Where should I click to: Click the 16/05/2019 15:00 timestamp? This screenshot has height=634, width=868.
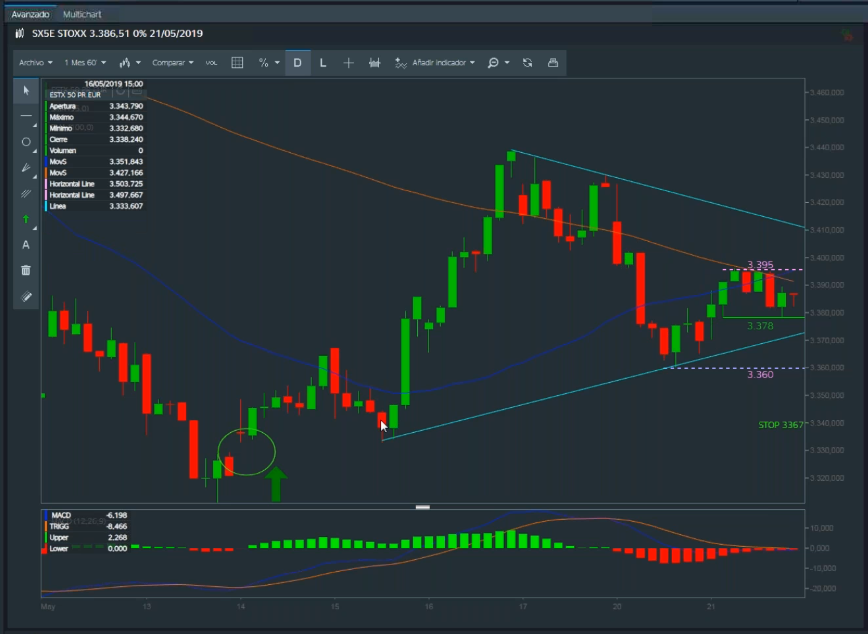click(113, 84)
